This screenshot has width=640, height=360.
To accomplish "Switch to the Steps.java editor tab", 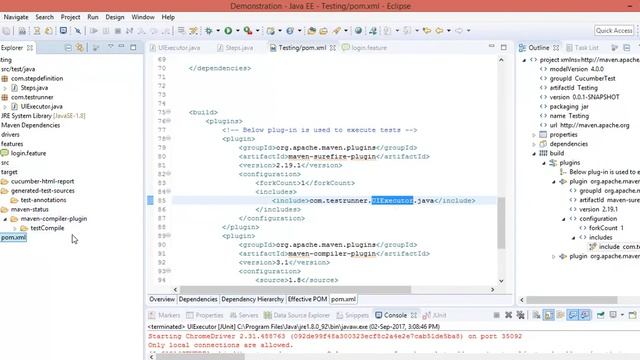I will click(235, 48).
